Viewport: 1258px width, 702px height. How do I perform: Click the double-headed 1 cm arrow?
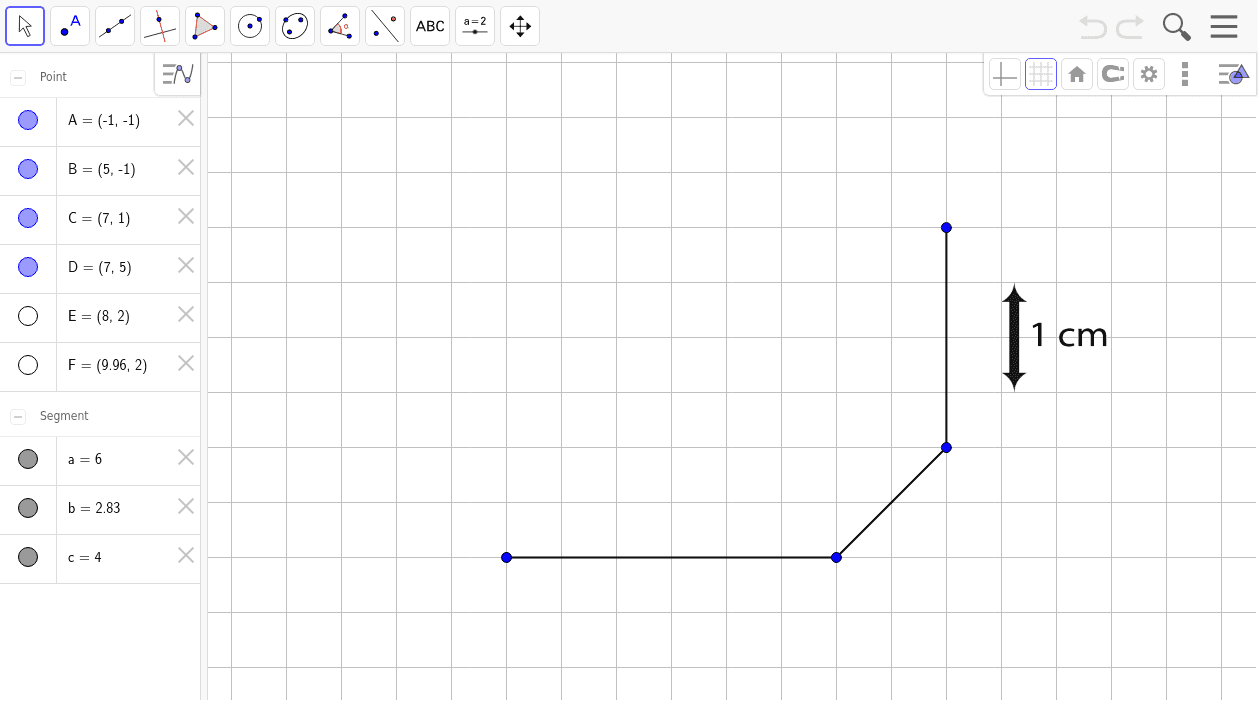[x=1014, y=337]
